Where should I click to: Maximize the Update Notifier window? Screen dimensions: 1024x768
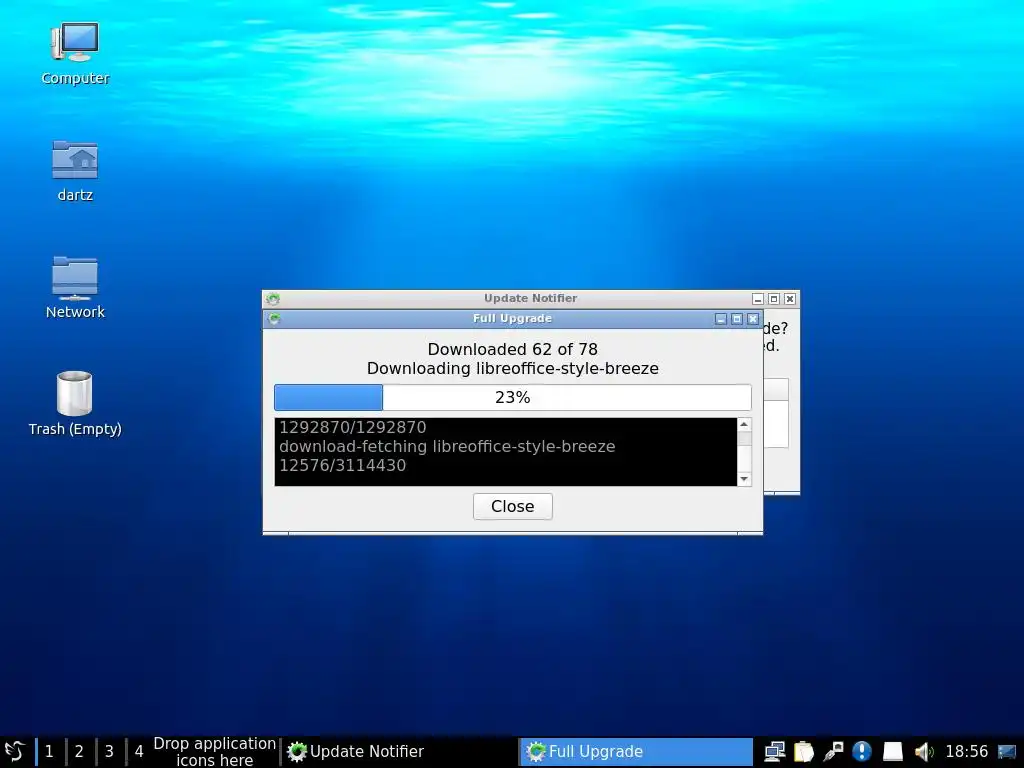click(774, 298)
